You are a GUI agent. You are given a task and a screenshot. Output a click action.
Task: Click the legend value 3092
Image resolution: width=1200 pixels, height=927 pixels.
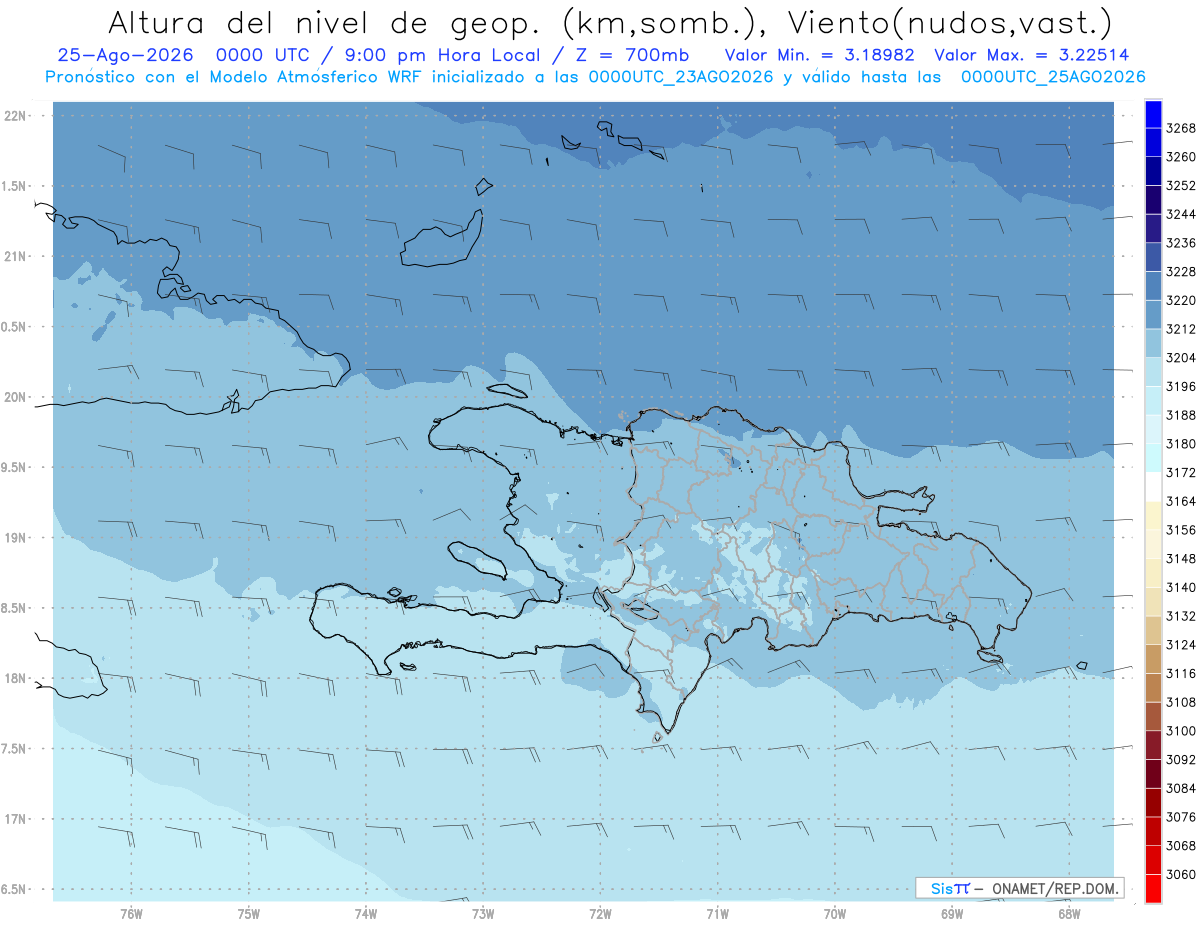coord(1181,760)
